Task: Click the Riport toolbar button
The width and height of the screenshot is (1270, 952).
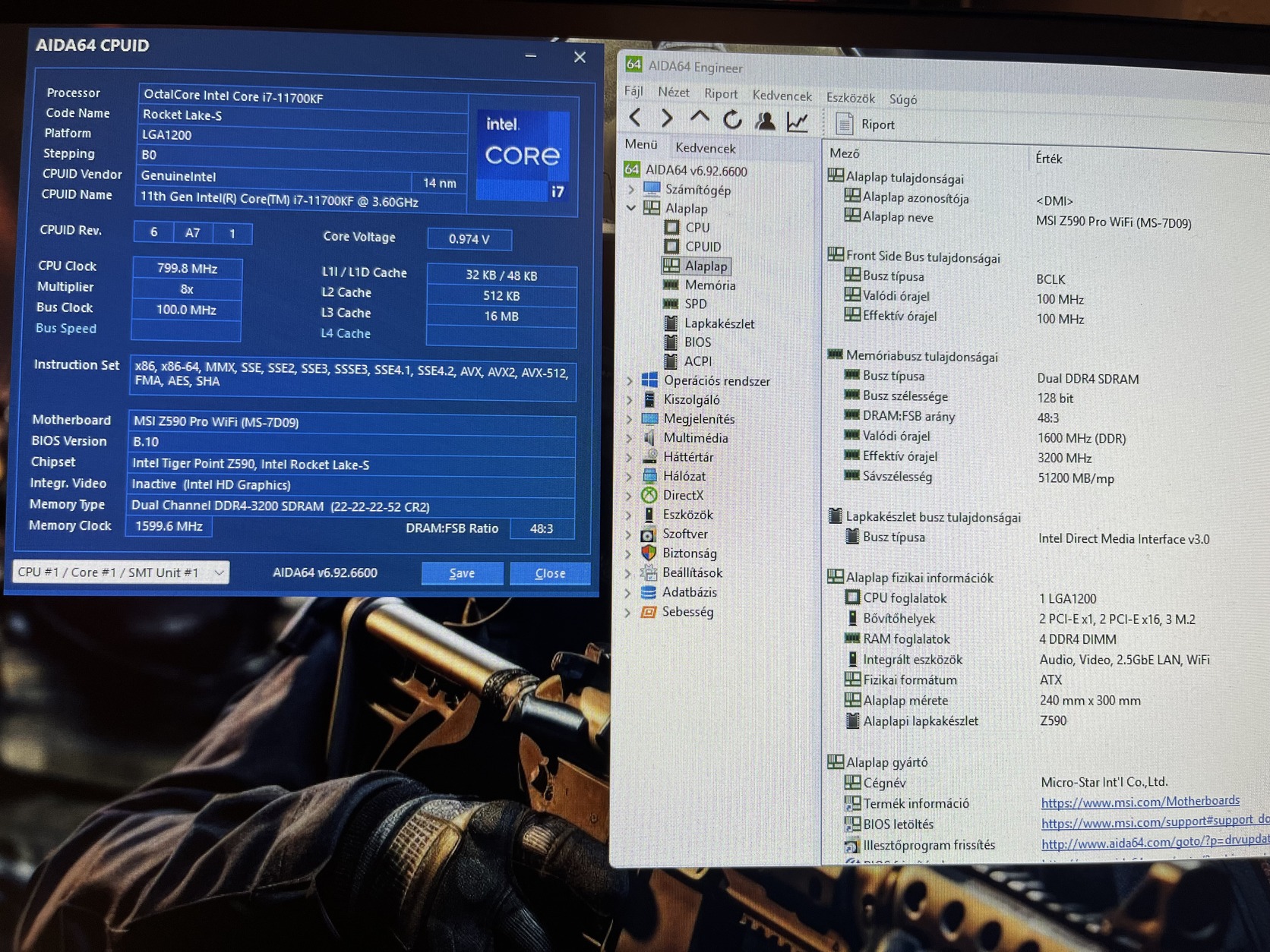Action: [x=864, y=124]
